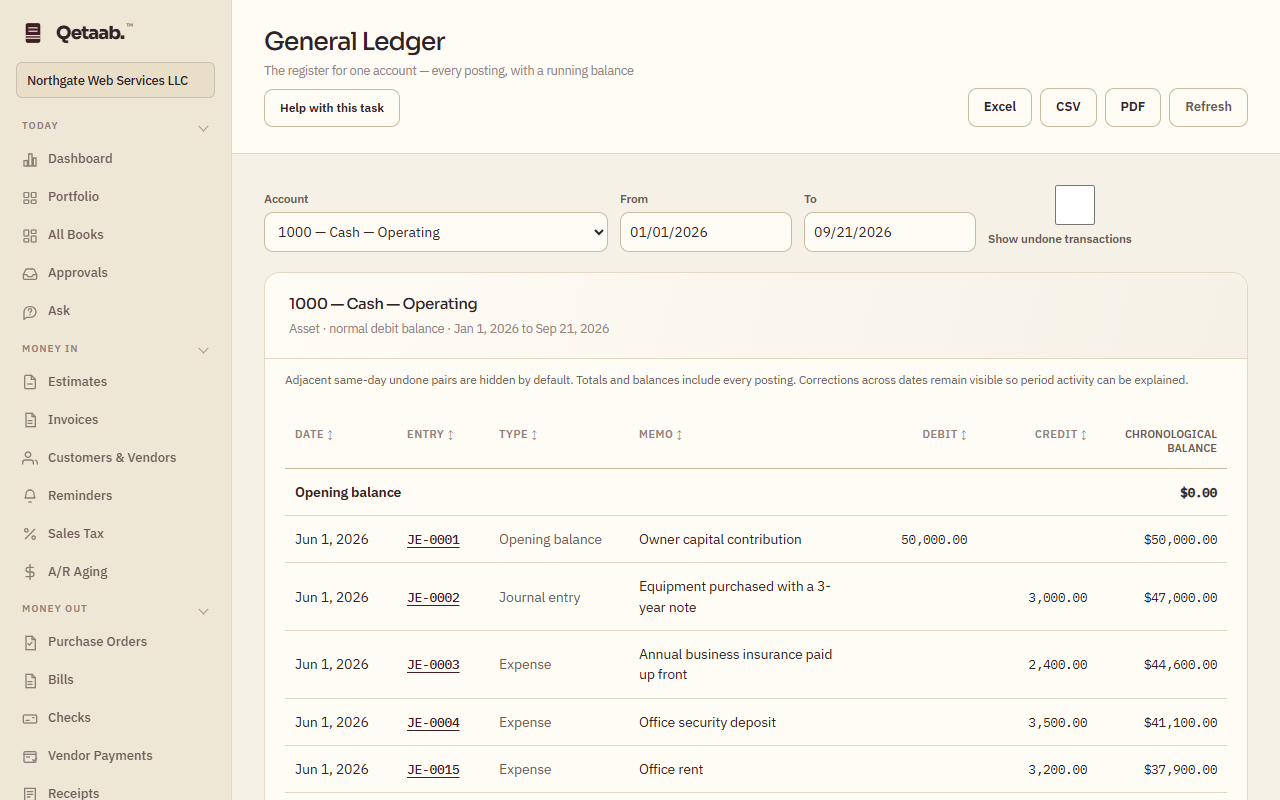Collapse the TODAY sidebar section

(203, 128)
